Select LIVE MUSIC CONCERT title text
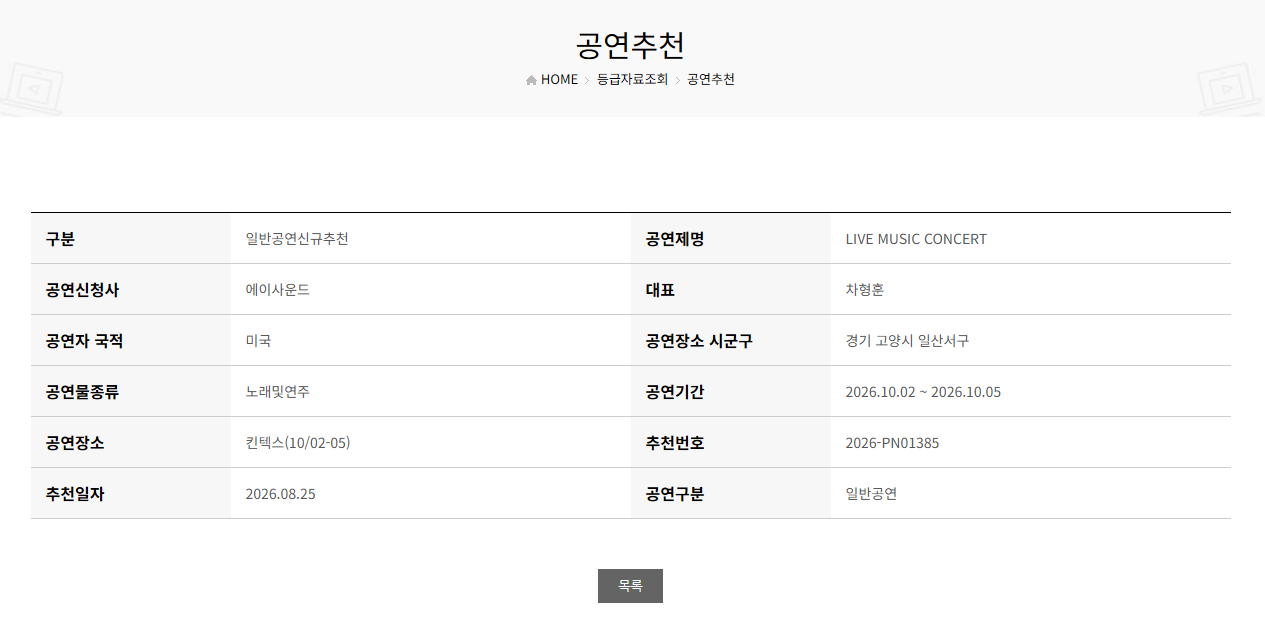 pos(916,239)
